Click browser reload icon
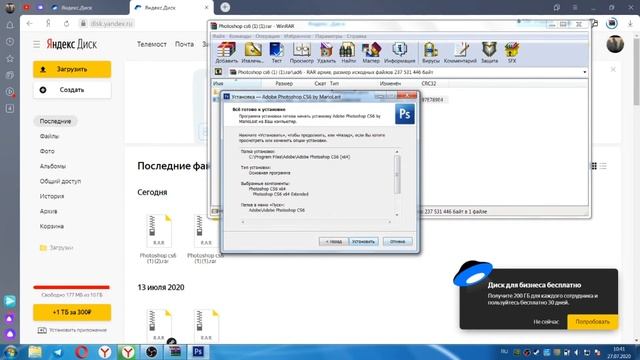The height and width of the screenshot is (360, 640). point(66,24)
